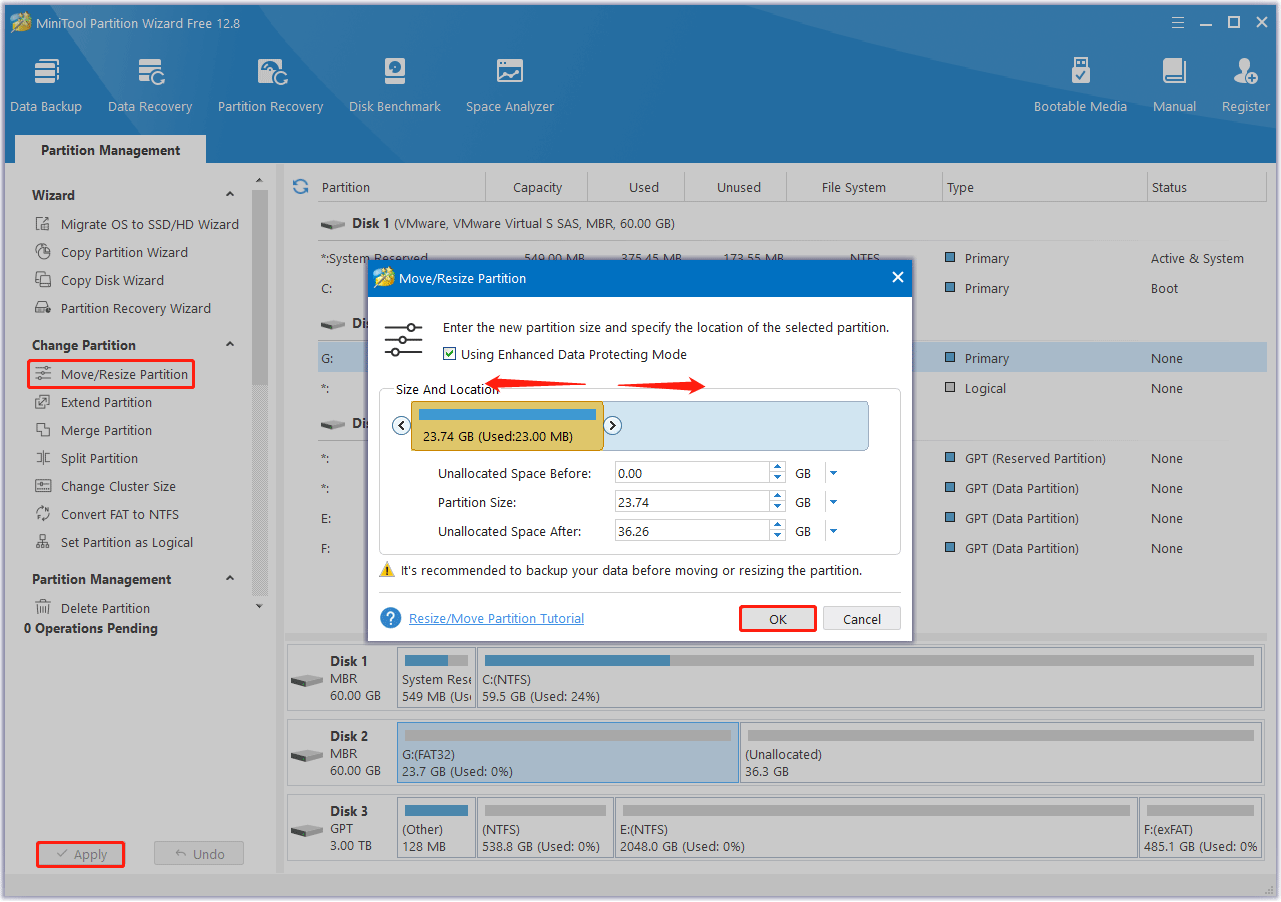
Task: Select Disk 1 row in partition table
Action: (x=792, y=224)
